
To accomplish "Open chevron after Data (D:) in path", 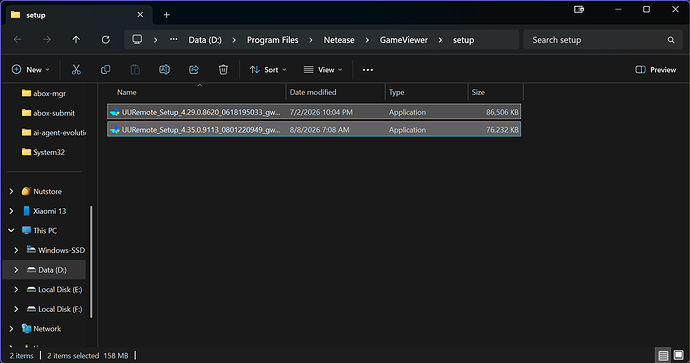I will (x=234, y=40).
